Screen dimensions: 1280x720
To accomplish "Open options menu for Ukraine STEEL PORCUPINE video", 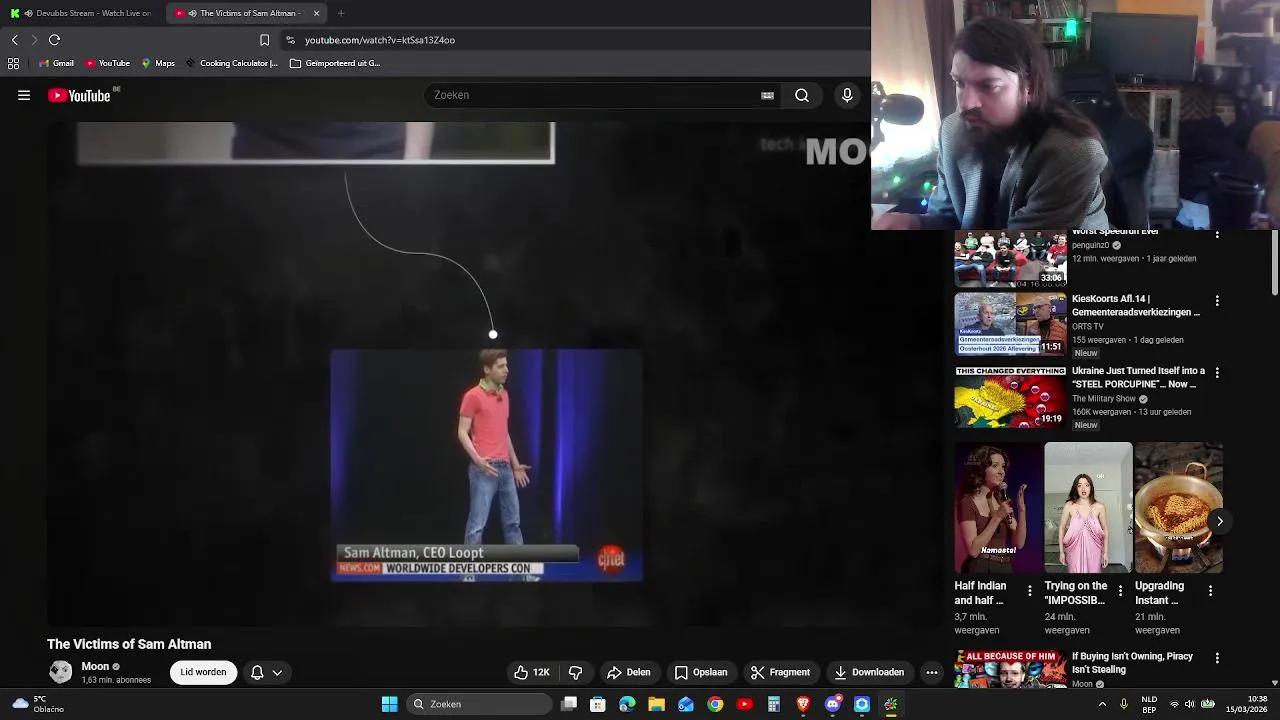I will [x=1217, y=372].
